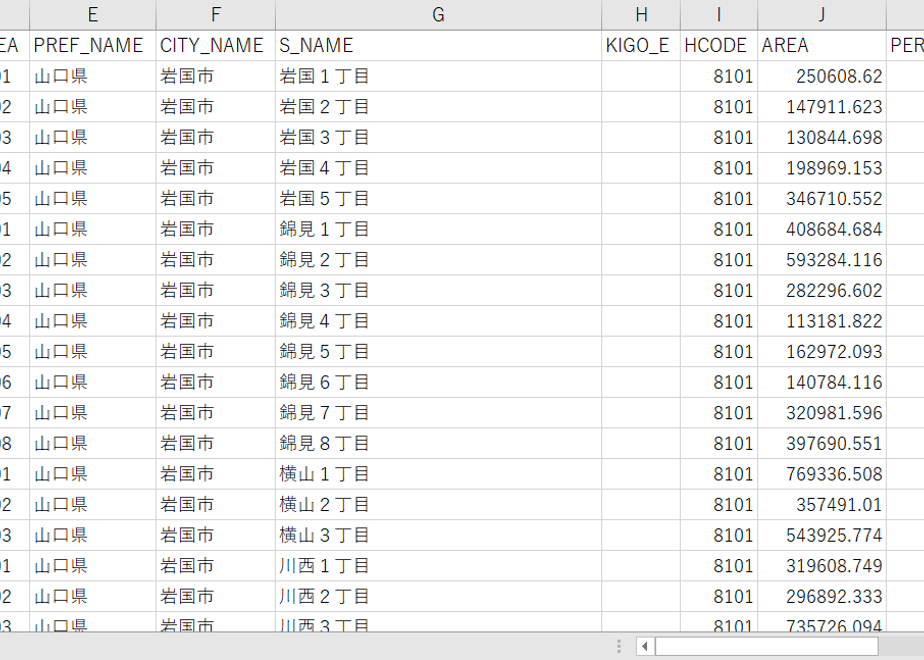Select cell 岩国３丁目
The width and height of the screenshot is (924, 660).
(x=438, y=137)
